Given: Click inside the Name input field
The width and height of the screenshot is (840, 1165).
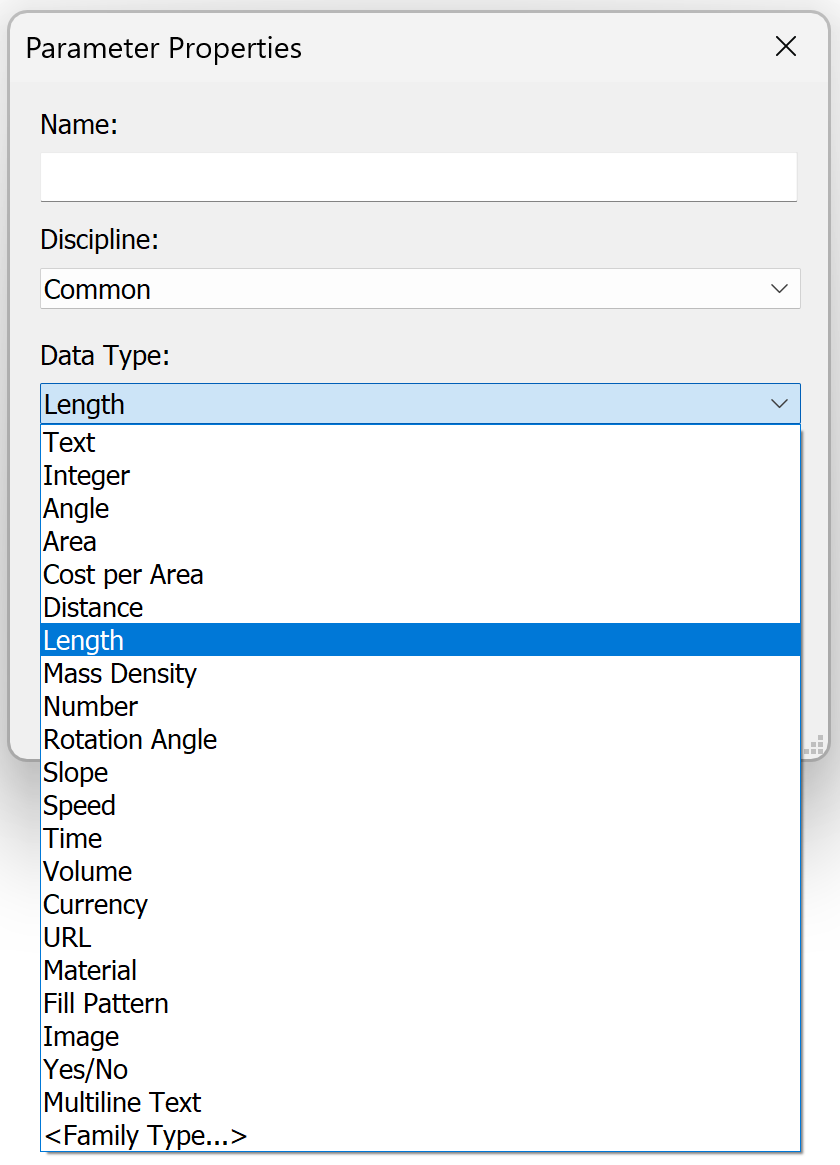Looking at the screenshot, I should tap(420, 176).
